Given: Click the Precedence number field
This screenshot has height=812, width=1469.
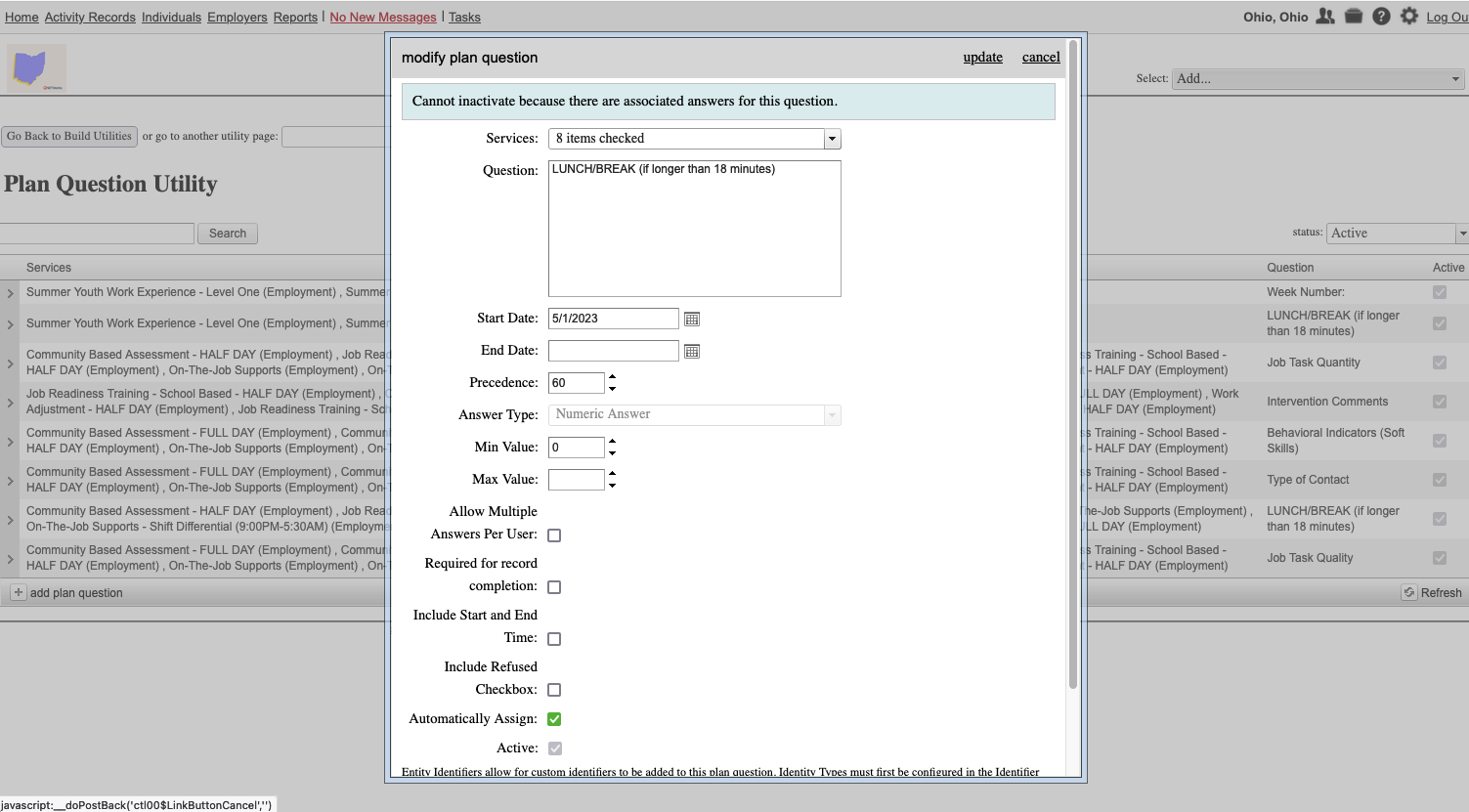Looking at the screenshot, I should [x=577, y=383].
